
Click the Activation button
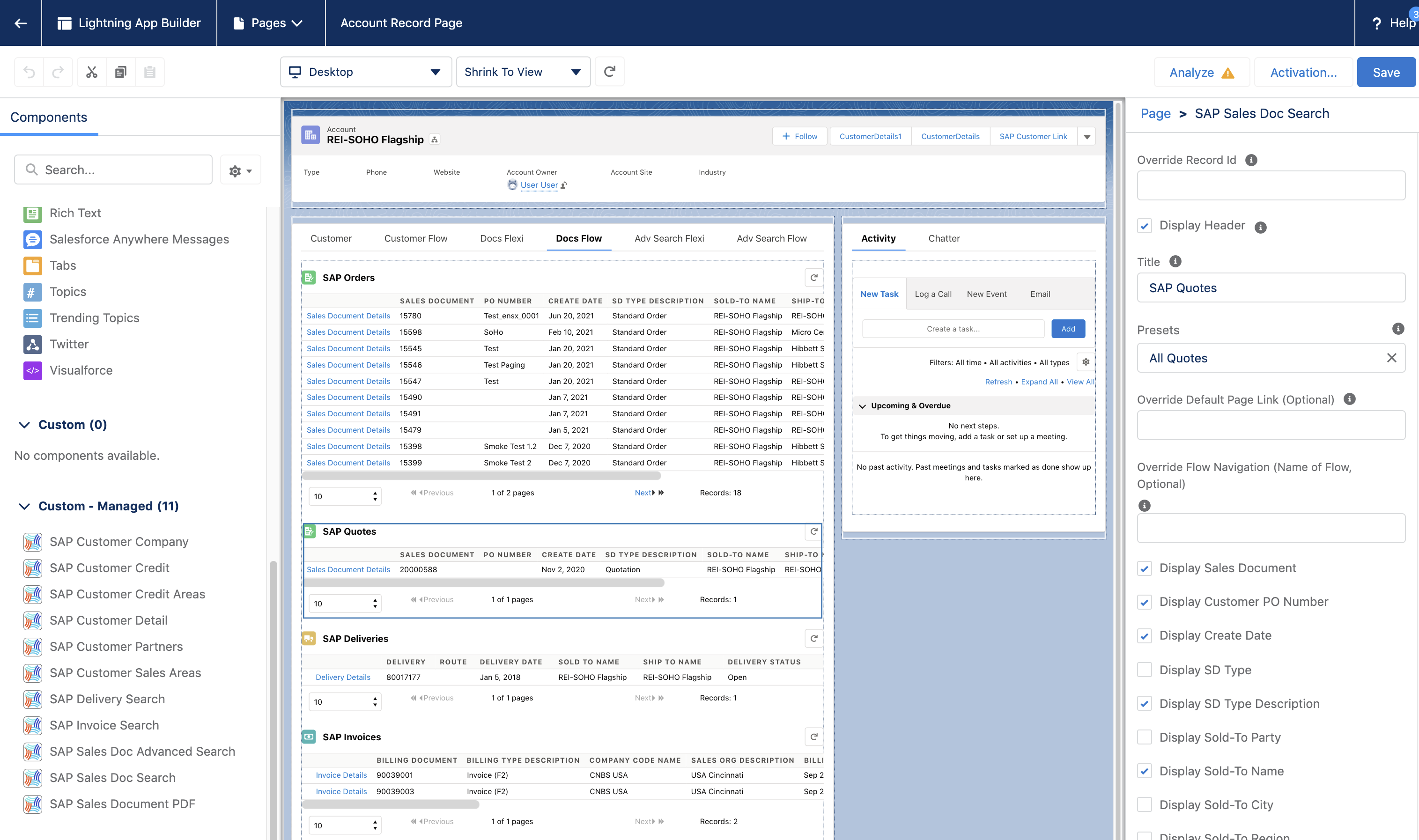[1303, 73]
